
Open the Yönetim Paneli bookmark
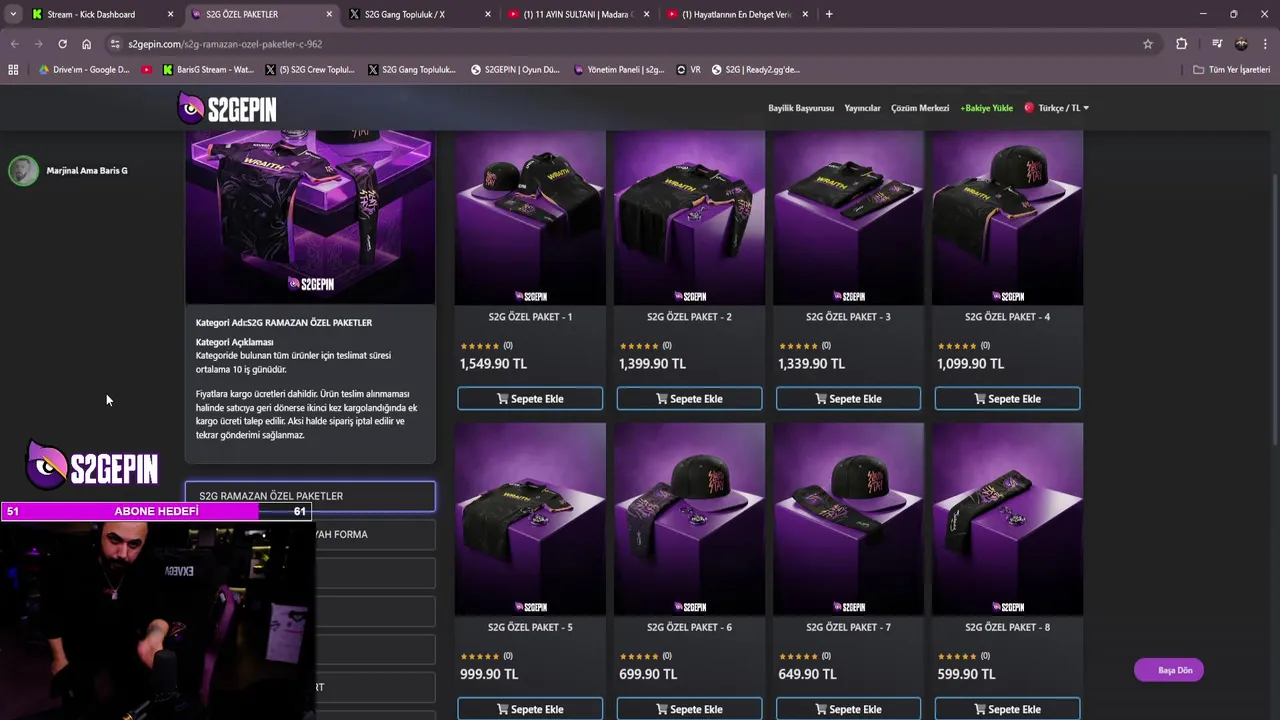[x=620, y=70]
